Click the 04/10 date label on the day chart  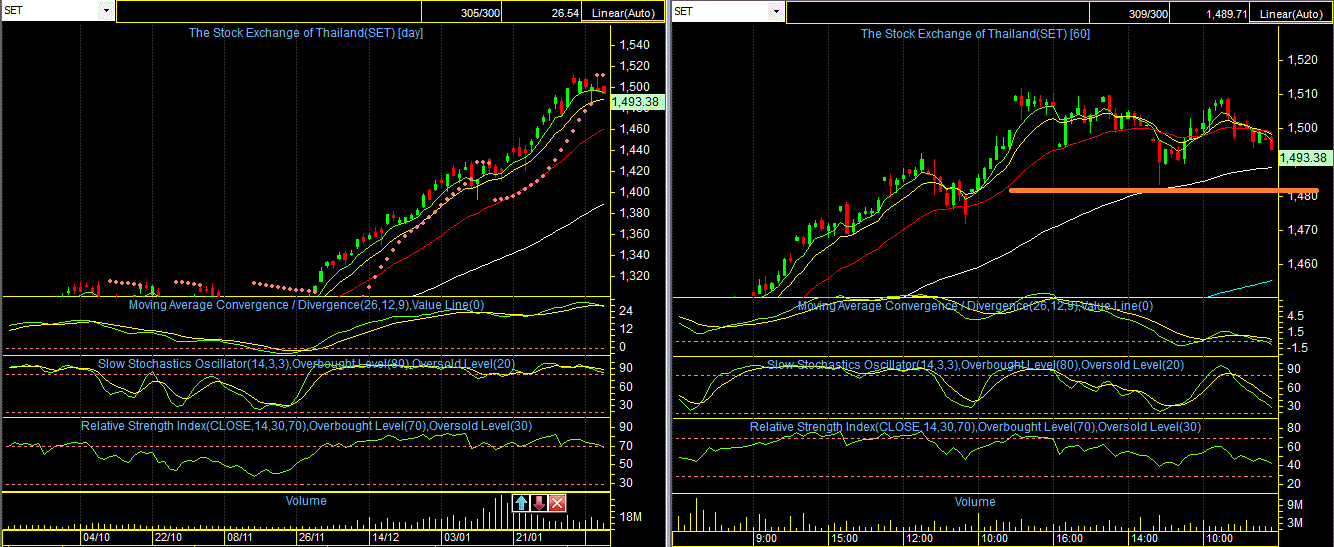pos(96,538)
